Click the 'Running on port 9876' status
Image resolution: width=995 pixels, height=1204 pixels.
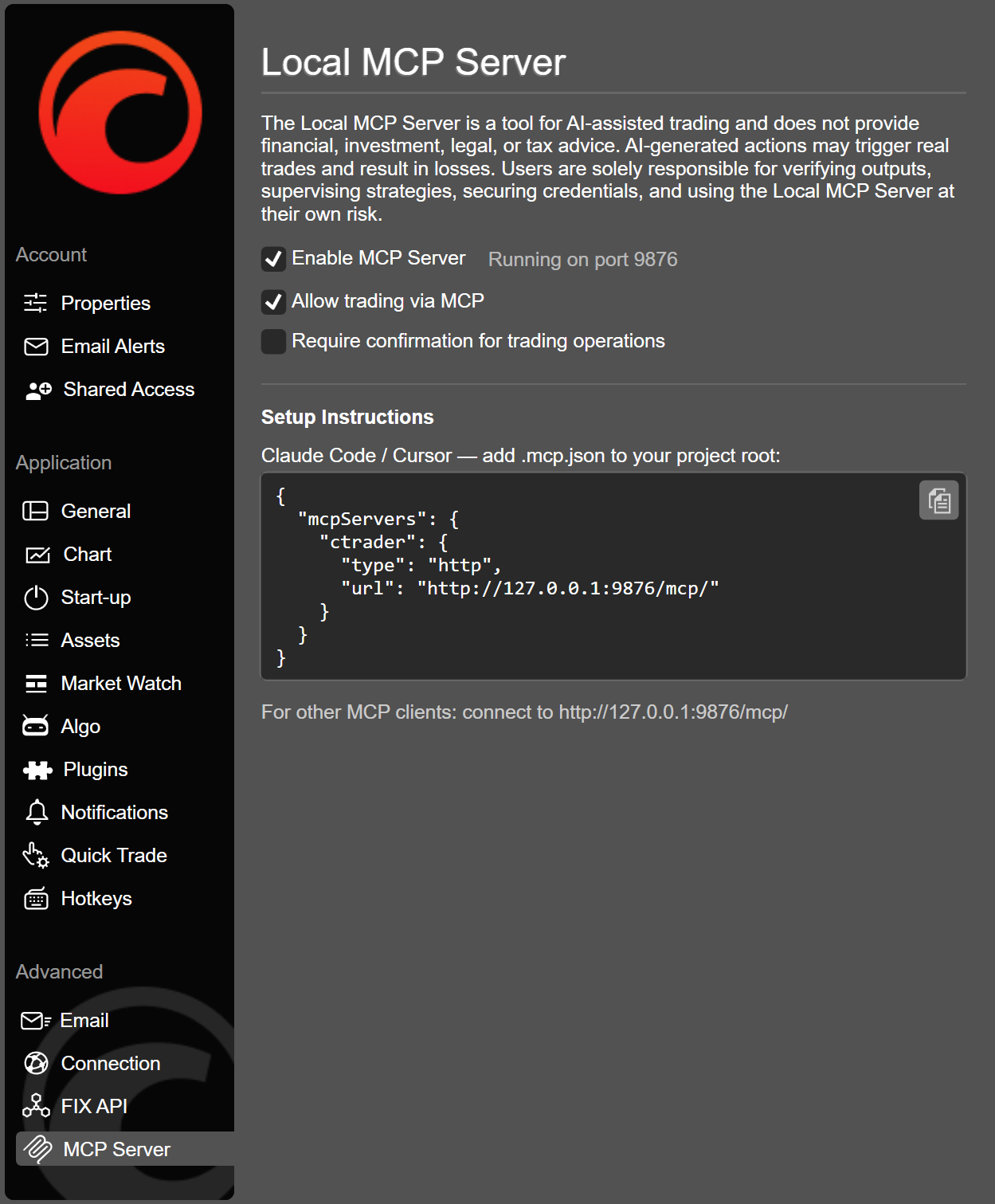582,260
